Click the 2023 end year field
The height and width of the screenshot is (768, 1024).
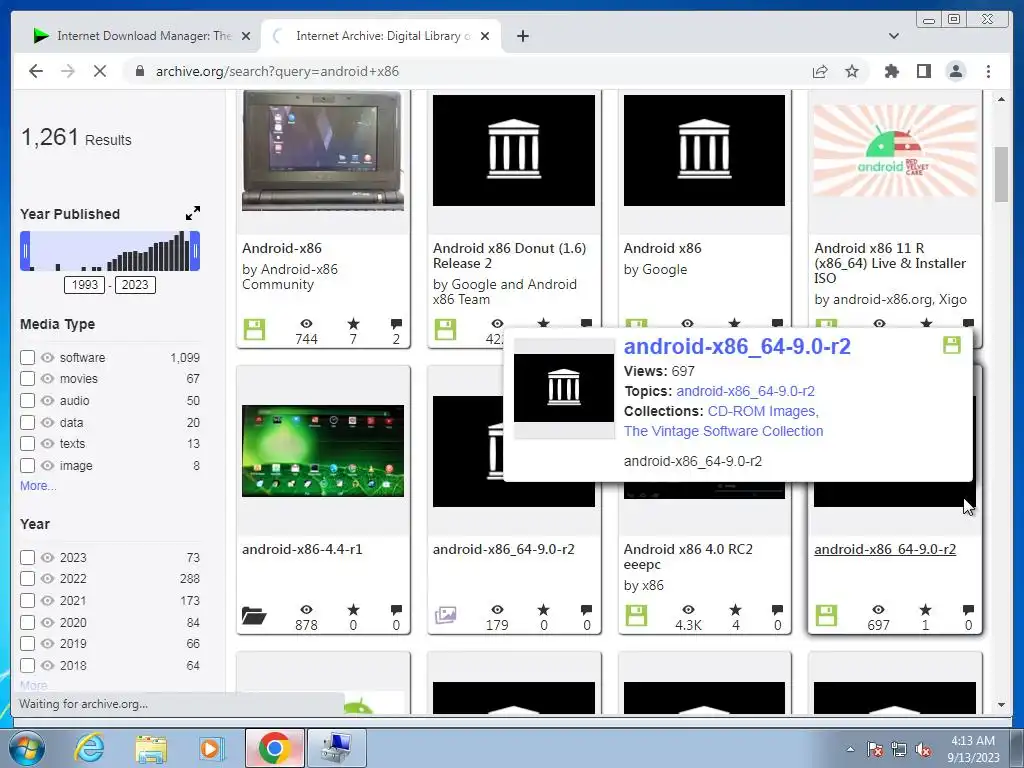135,285
